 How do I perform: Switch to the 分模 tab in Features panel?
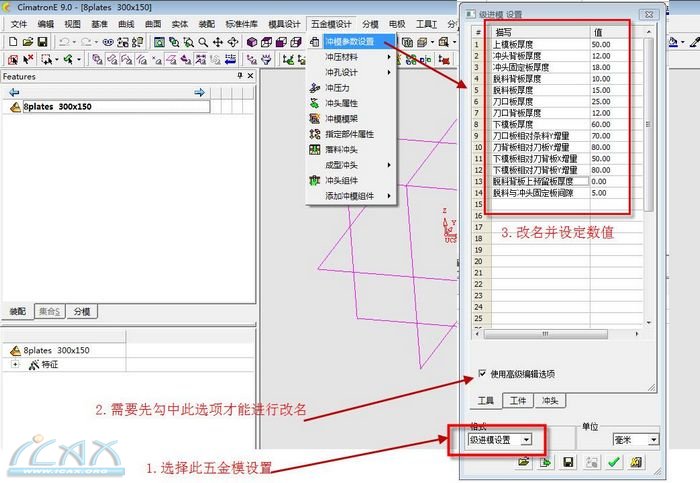click(82, 312)
